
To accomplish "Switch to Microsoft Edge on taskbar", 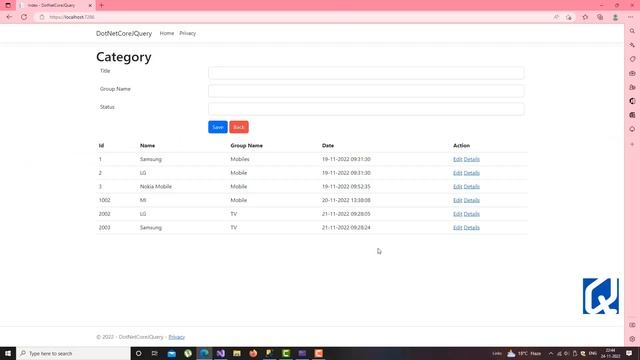I will 204,353.
